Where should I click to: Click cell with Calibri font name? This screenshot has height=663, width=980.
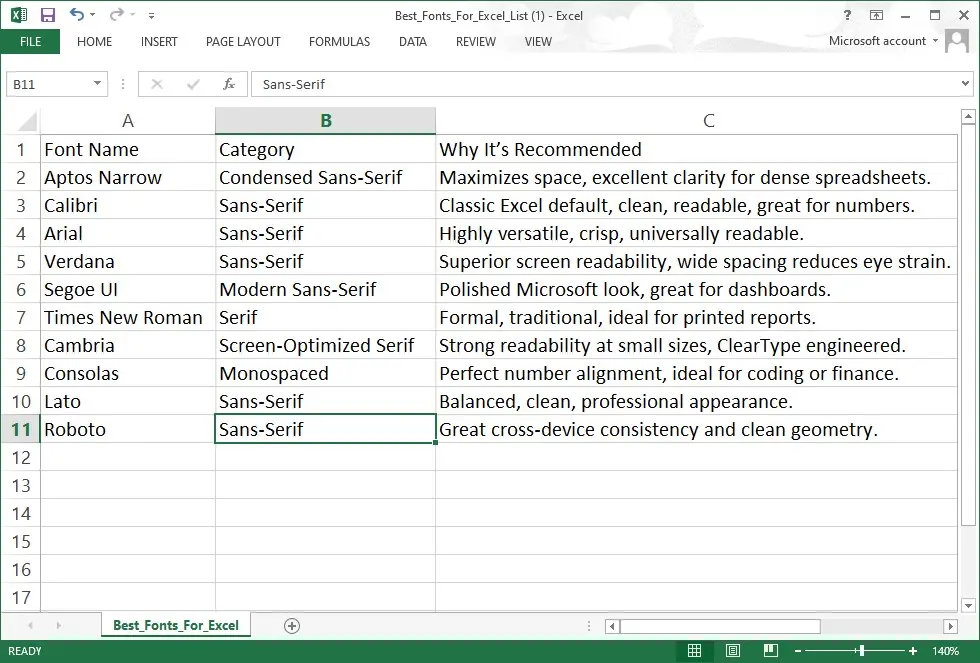point(128,206)
